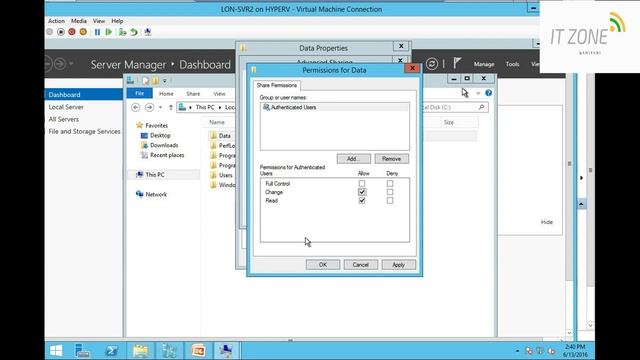Click Explorer up-one-level arrow
This screenshot has width=640, height=360.
(x=171, y=107)
